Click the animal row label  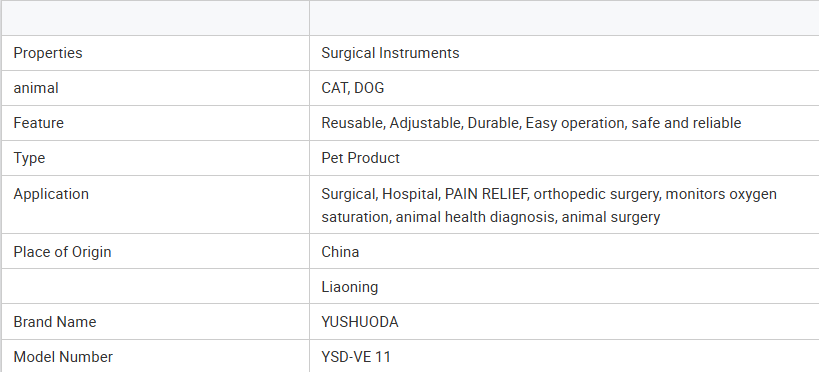click(x=36, y=88)
